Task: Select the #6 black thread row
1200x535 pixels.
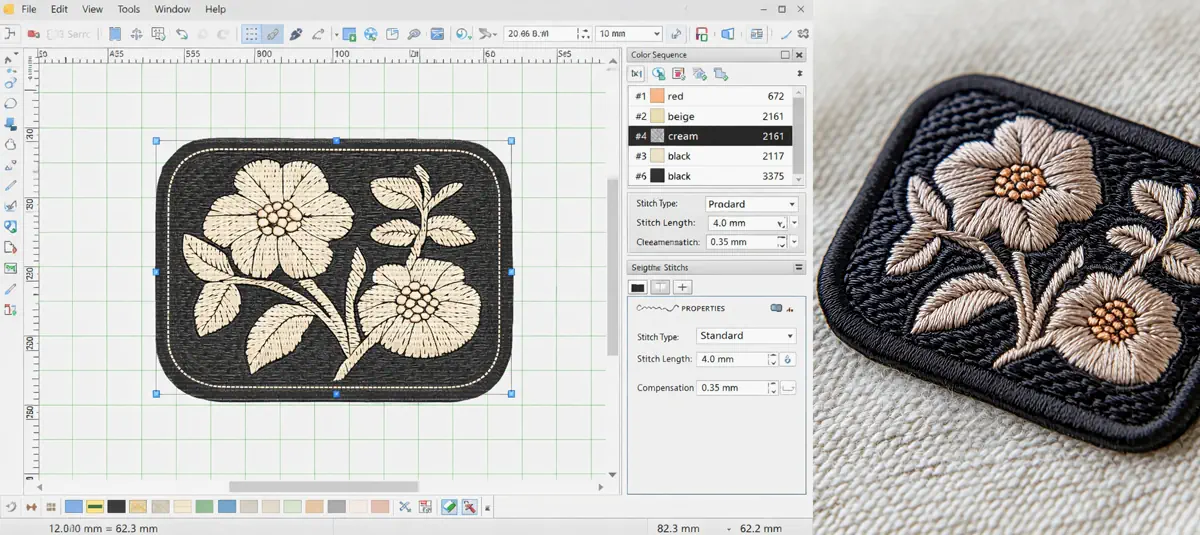Action: 710,176
